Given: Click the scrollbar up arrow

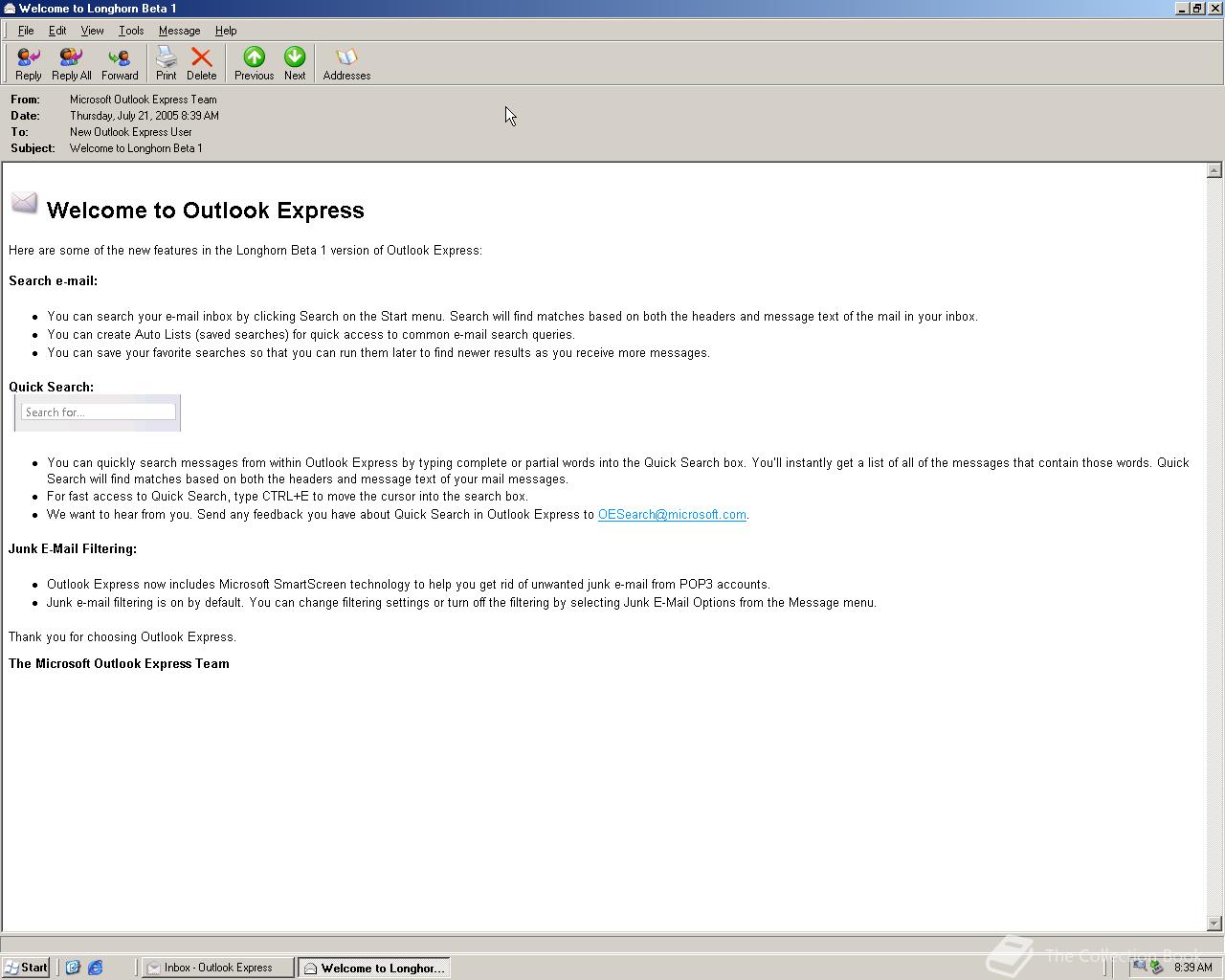Looking at the screenshot, I should point(1214,170).
